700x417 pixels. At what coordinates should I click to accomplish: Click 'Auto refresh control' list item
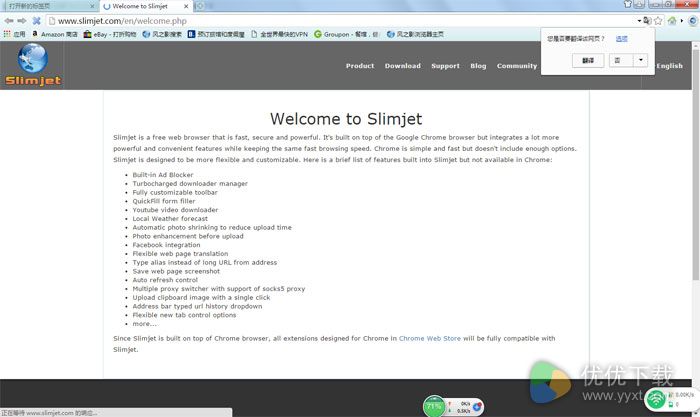[165, 280]
